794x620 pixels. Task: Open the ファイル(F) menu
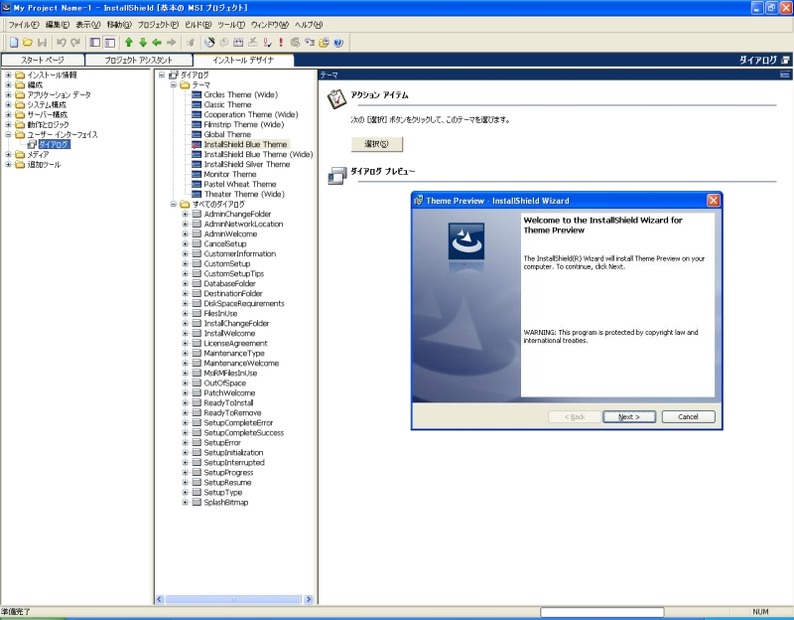[x=23, y=25]
